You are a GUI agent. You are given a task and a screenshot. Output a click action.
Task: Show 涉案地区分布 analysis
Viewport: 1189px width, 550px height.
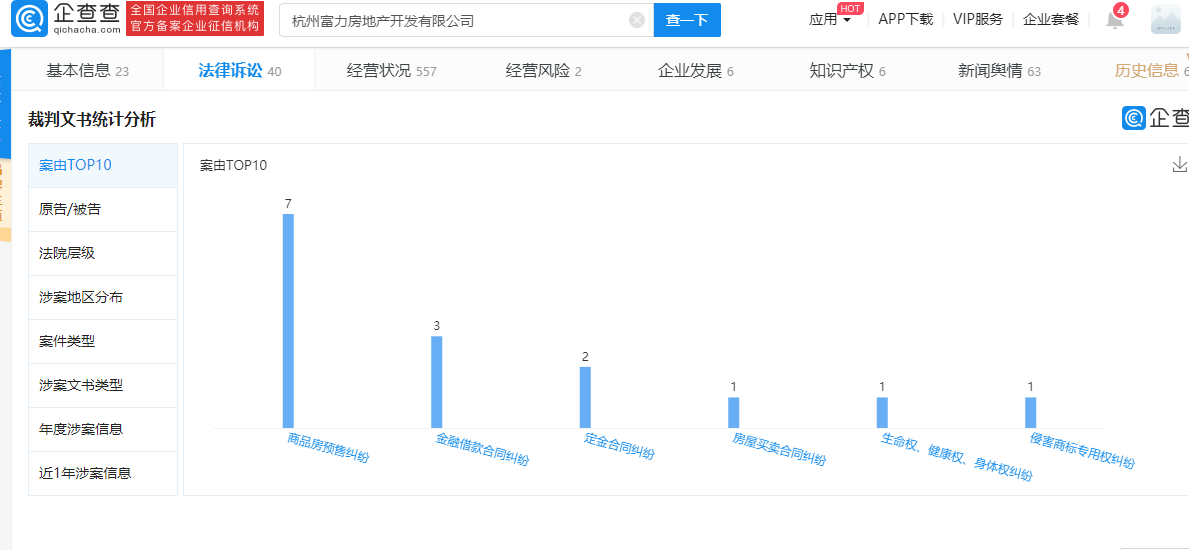pos(81,297)
